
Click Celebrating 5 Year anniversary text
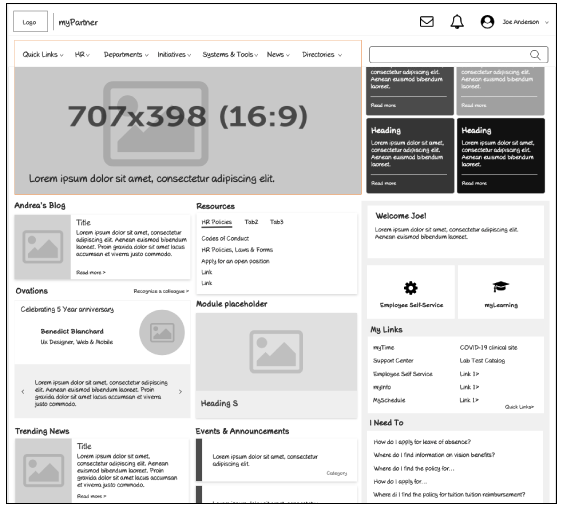point(67,309)
